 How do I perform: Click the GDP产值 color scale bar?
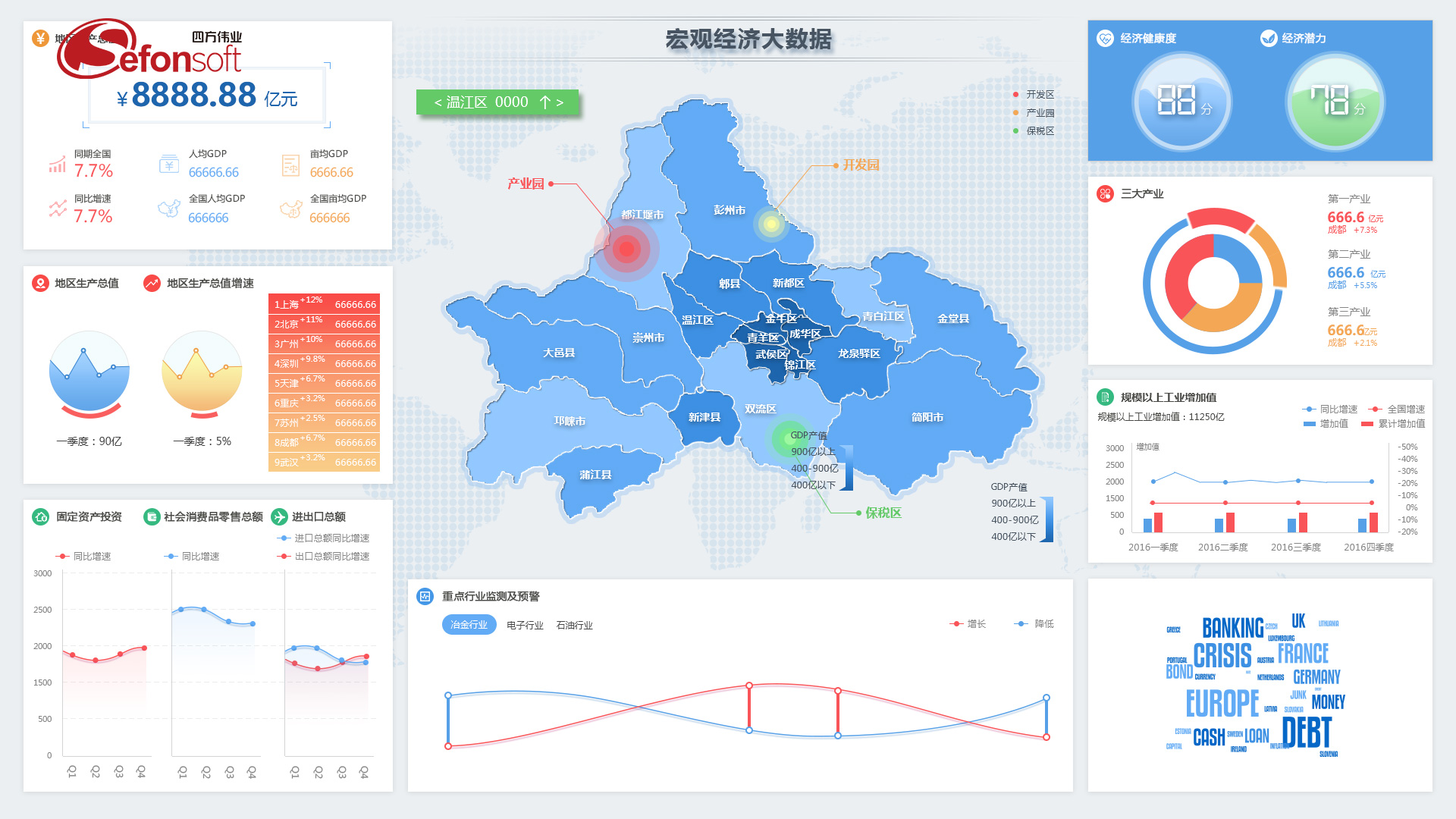pos(1047,520)
